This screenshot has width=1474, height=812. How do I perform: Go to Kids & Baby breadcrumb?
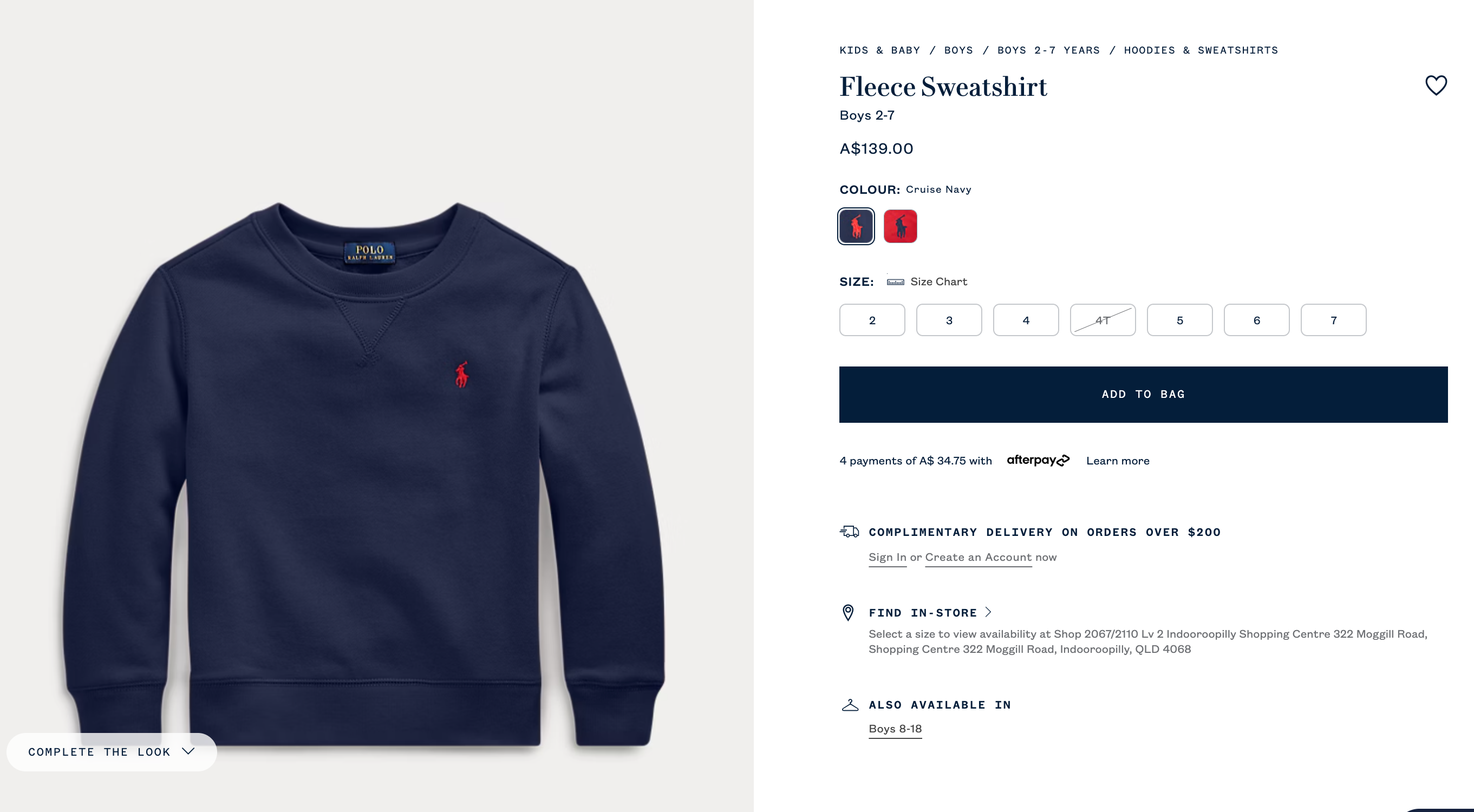(x=879, y=50)
